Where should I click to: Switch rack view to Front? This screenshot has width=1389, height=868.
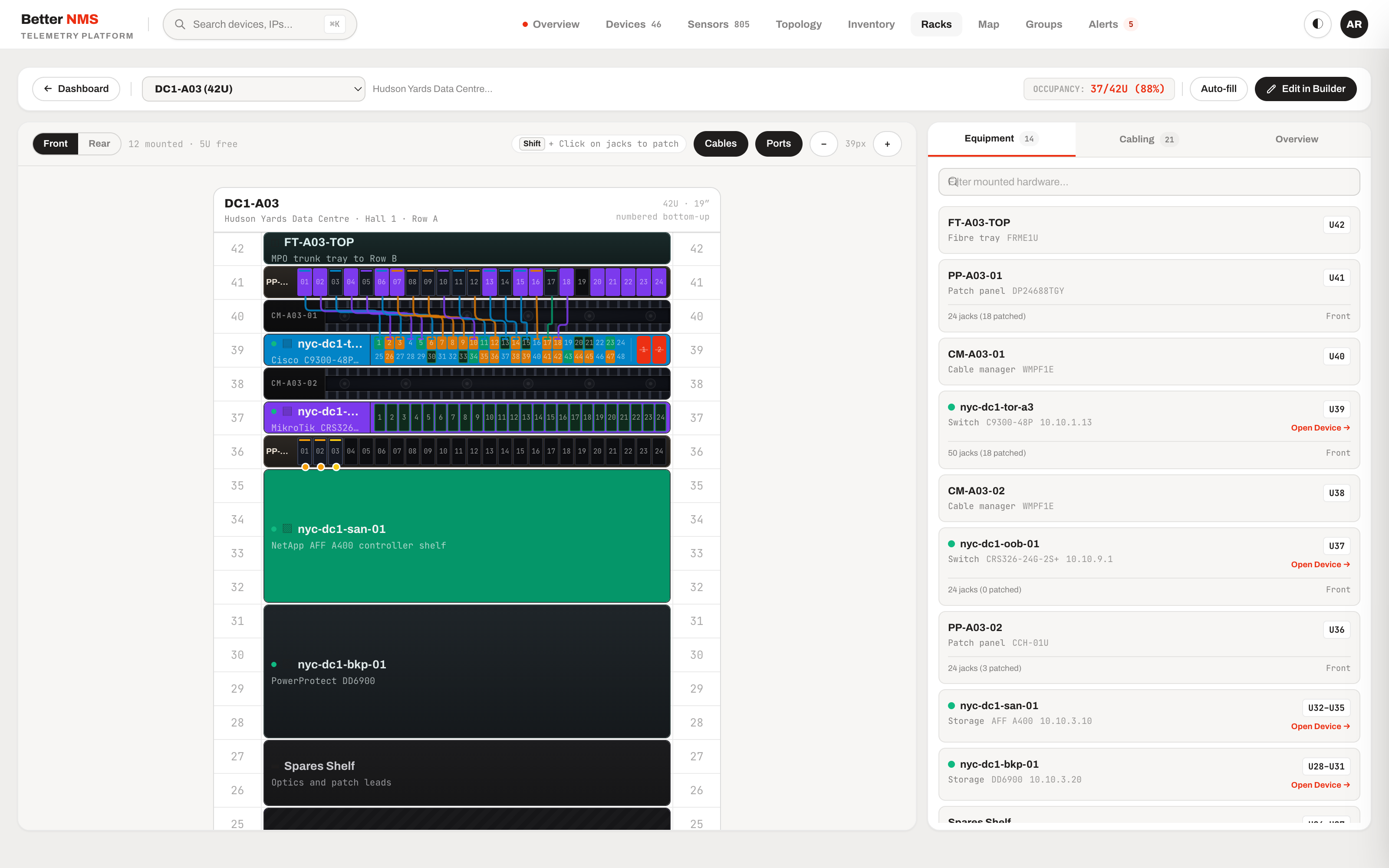[x=55, y=144]
